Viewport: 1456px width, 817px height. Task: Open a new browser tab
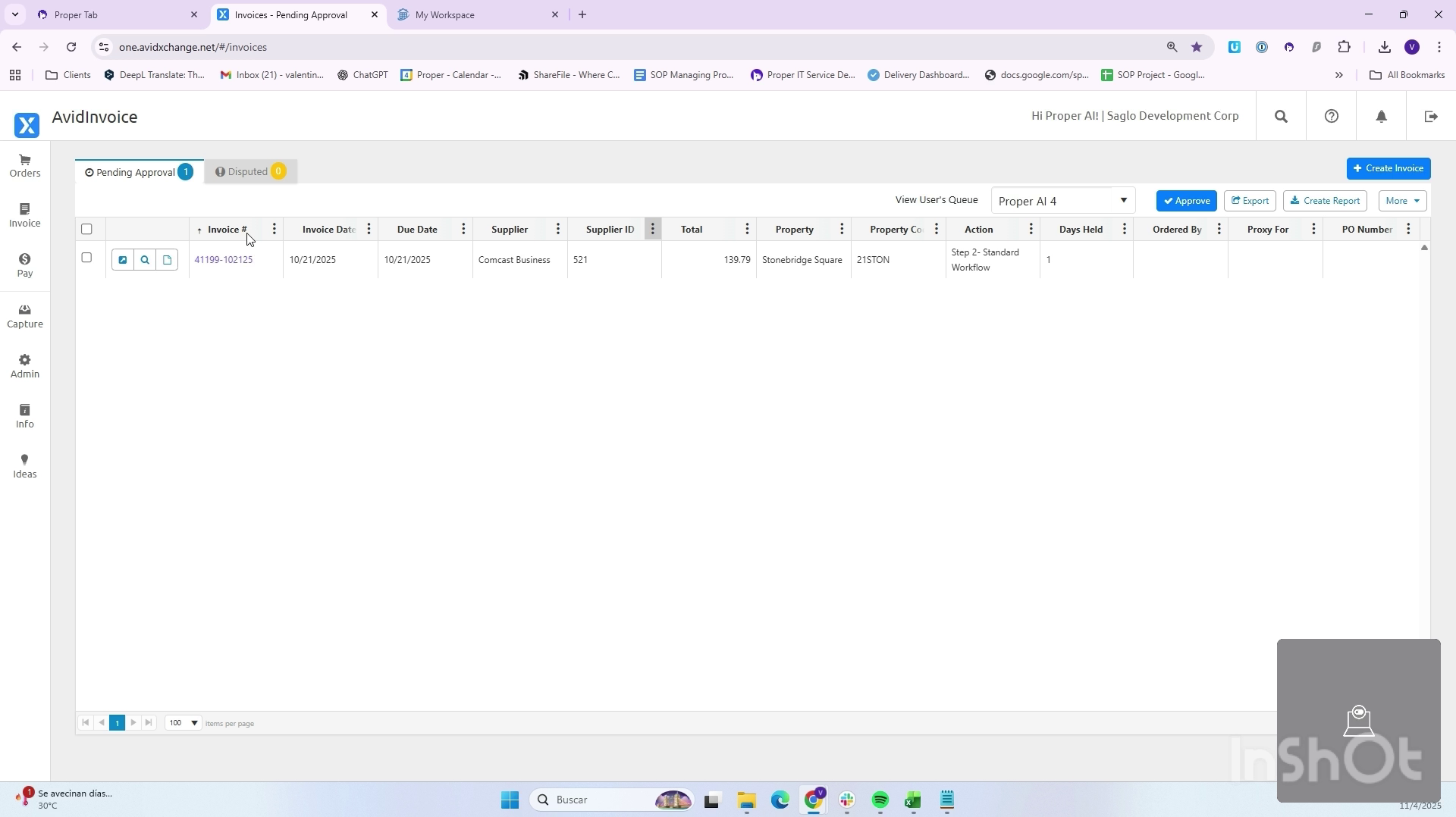pos(582,14)
